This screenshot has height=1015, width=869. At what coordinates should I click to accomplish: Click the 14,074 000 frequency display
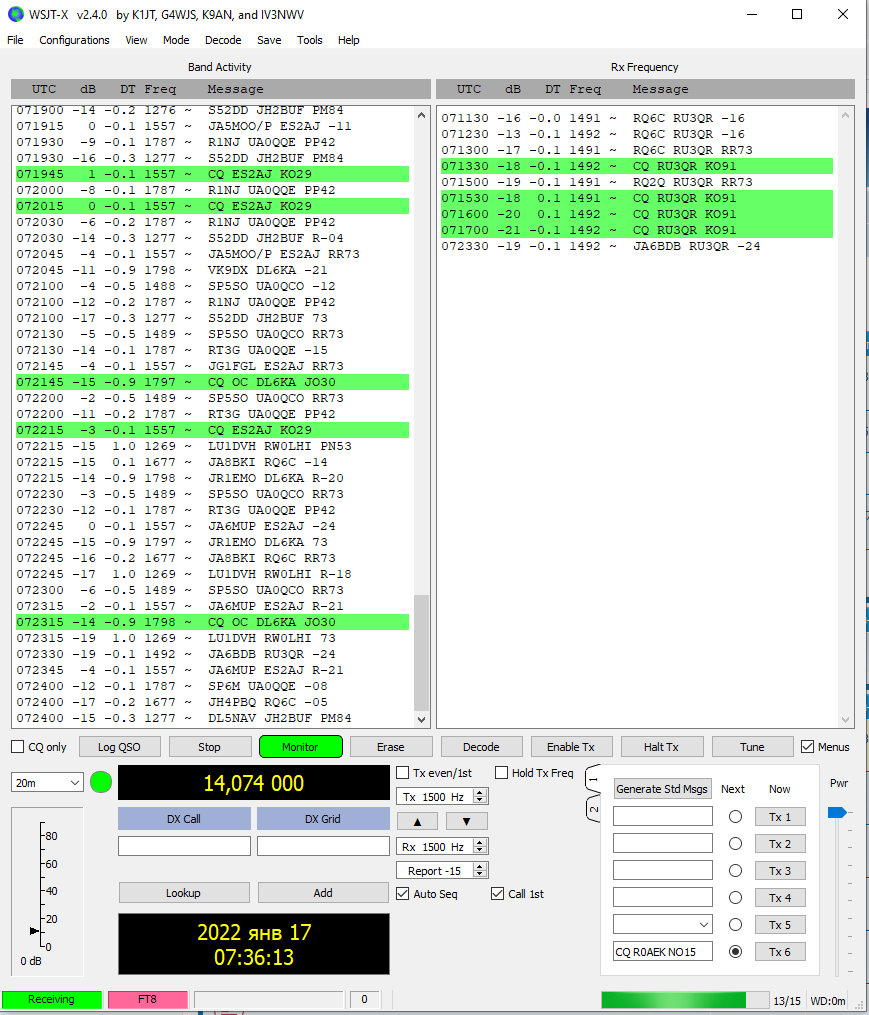tap(254, 783)
